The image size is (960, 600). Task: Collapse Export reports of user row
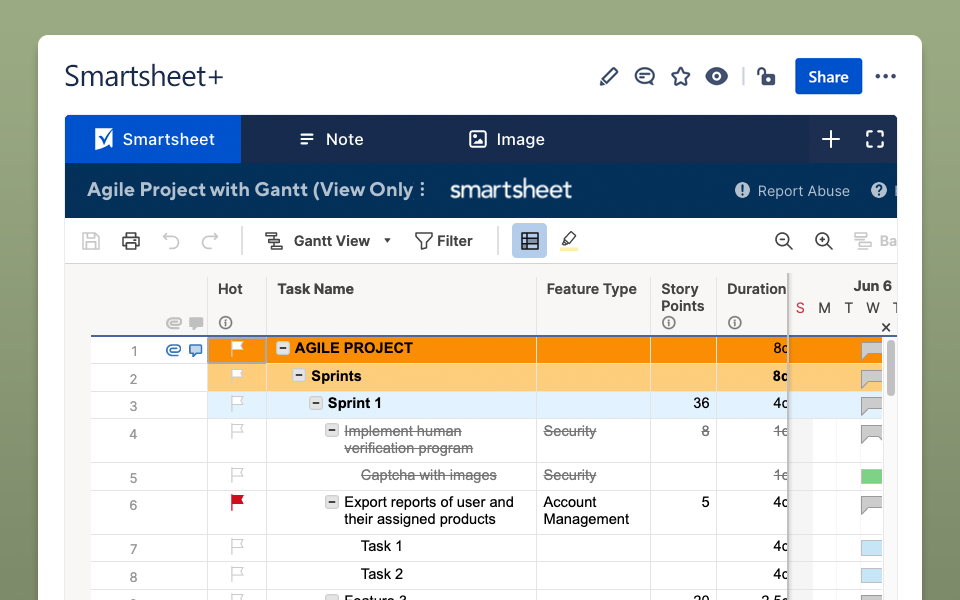tap(332, 502)
